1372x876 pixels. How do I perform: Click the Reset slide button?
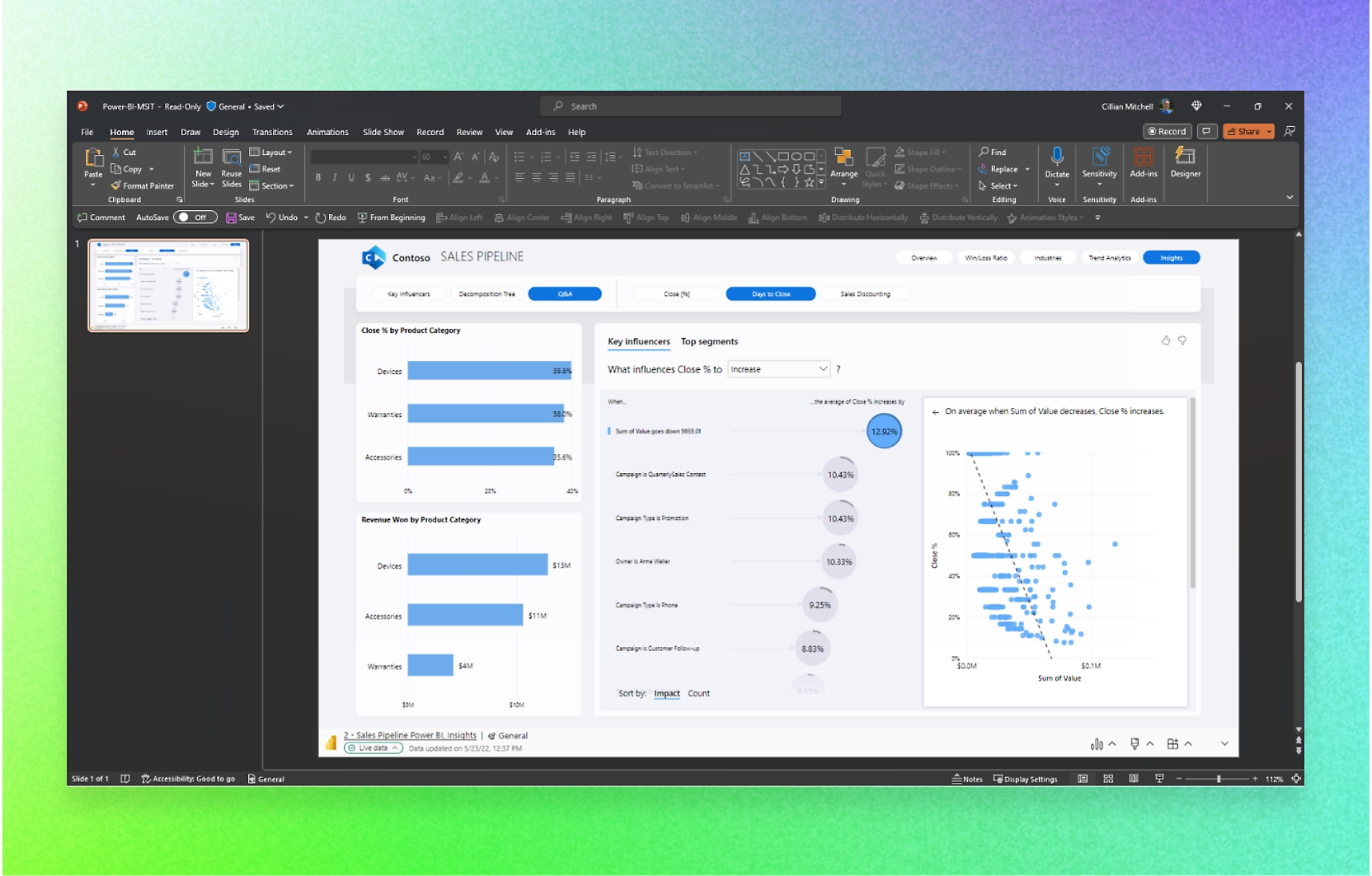click(265, 169)
